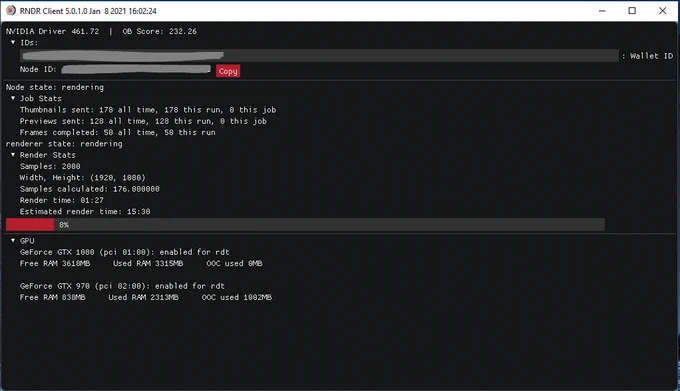
Task: Click the 'OB Score: 232.26' text
Action: tap(160, 31)
